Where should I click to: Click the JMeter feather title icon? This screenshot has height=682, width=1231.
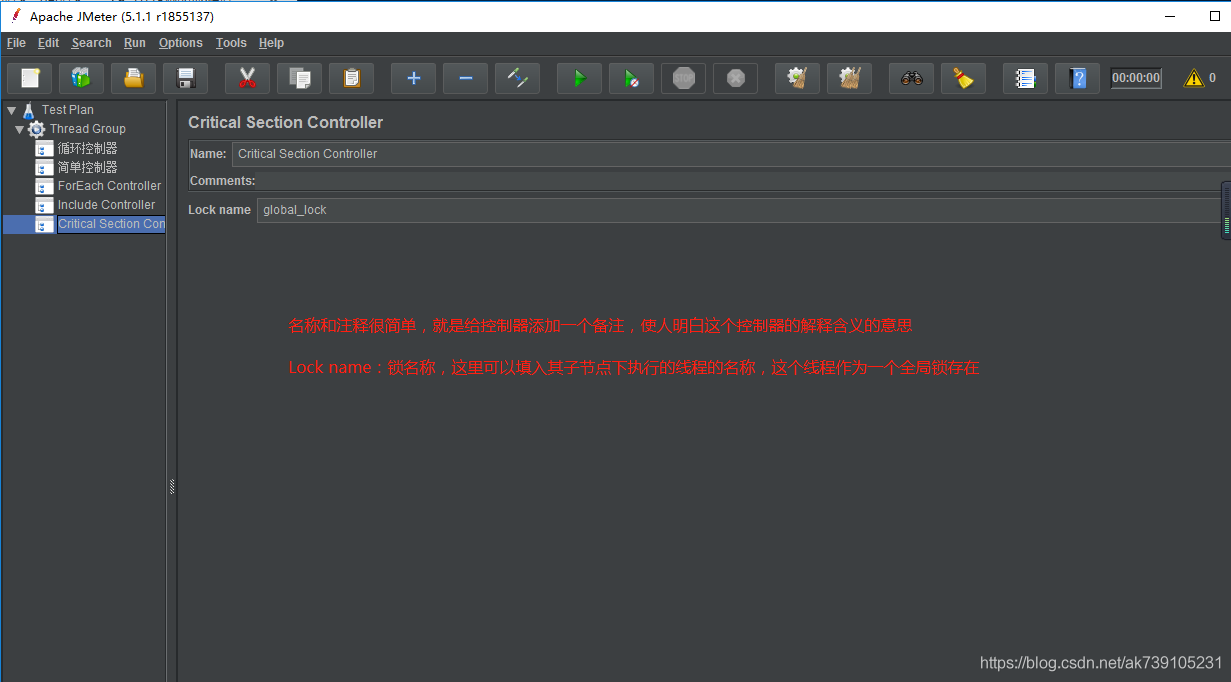click(x=15, y=16)
